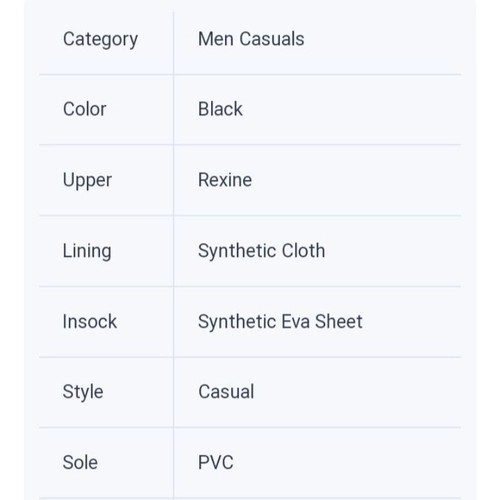This screenshot has height=500, width=500.
Task: Select the Lining label
Action: tap(87, 251)
